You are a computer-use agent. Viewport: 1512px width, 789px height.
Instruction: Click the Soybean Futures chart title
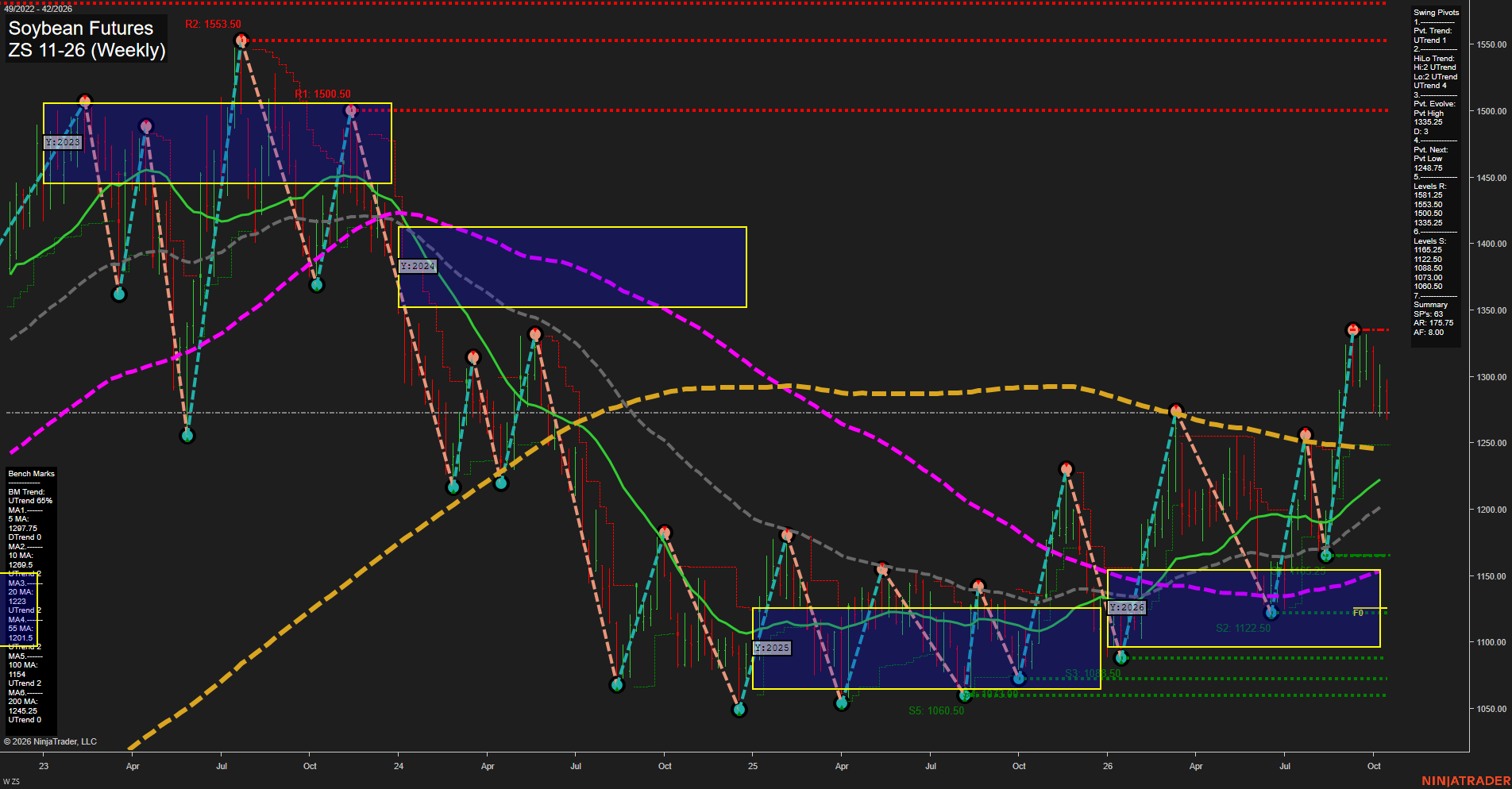point(81,28)
